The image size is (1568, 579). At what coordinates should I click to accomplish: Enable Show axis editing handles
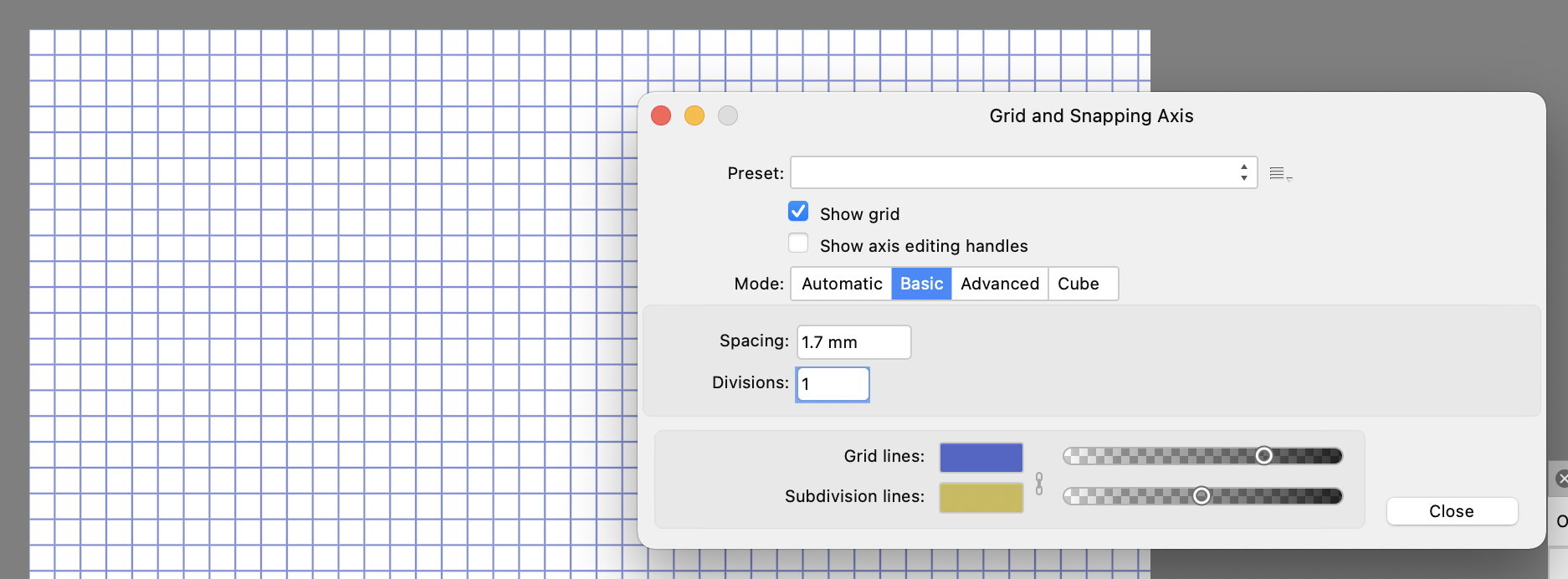click(798, 243)
